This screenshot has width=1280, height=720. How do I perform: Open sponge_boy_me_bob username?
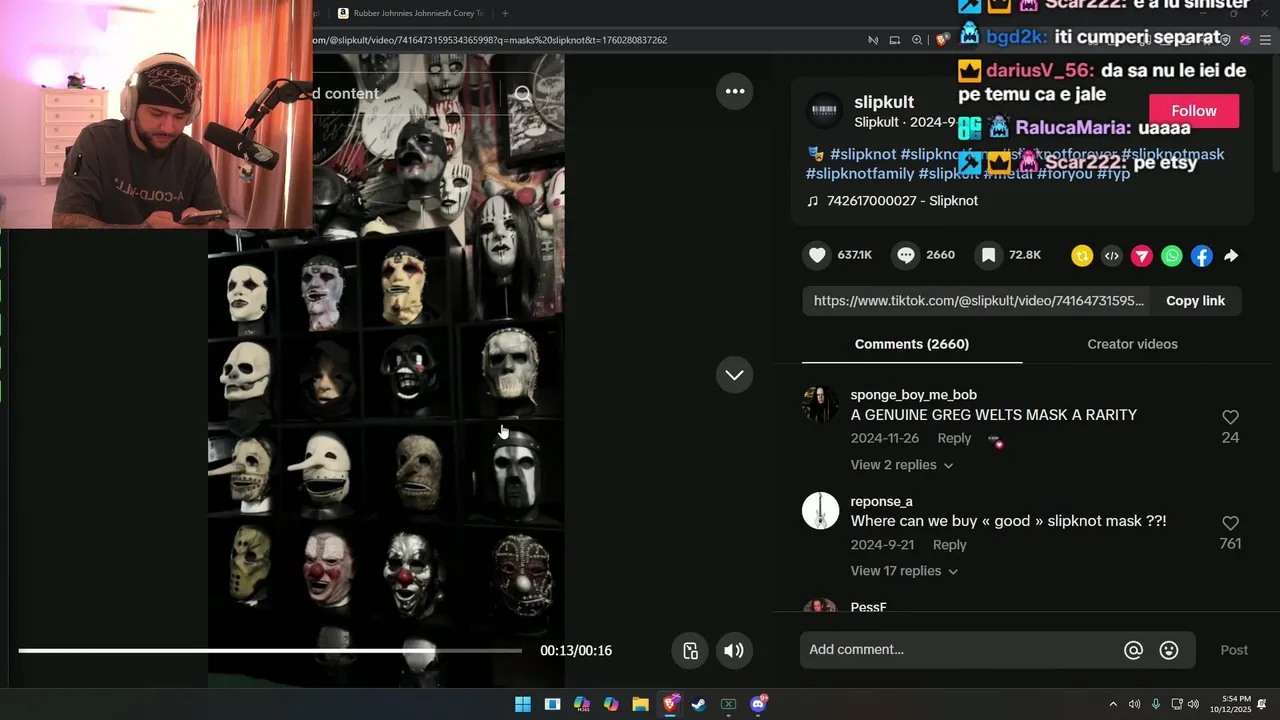(x=914, y=395)
